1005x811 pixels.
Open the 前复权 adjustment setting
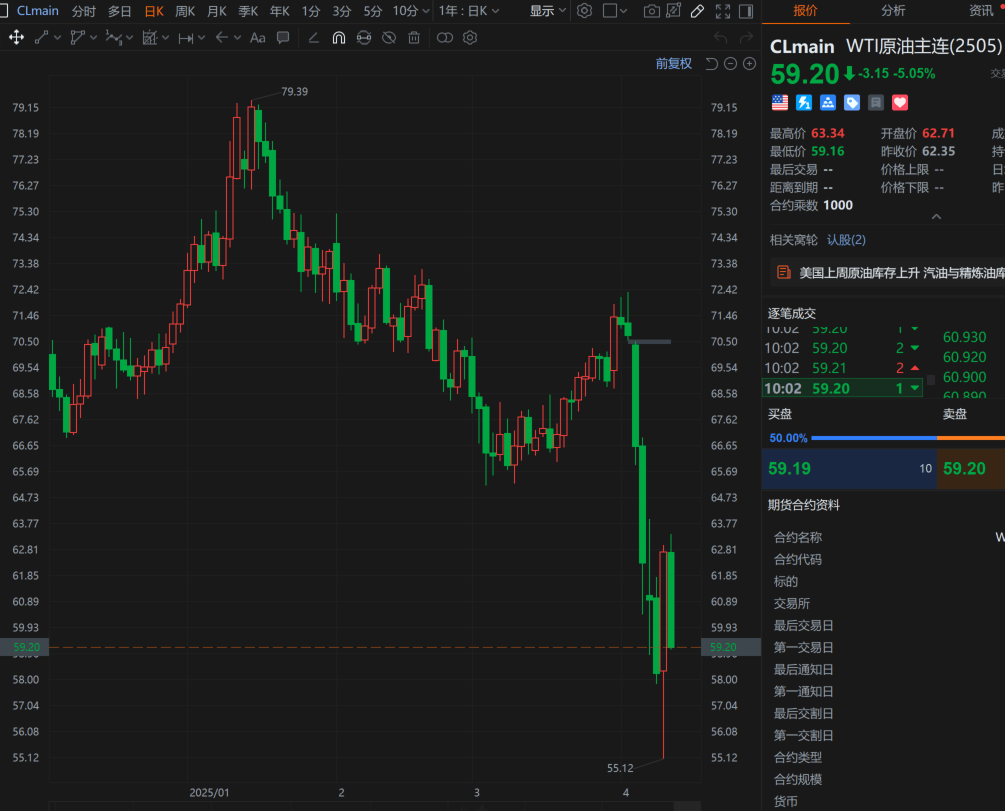[673, 63]
